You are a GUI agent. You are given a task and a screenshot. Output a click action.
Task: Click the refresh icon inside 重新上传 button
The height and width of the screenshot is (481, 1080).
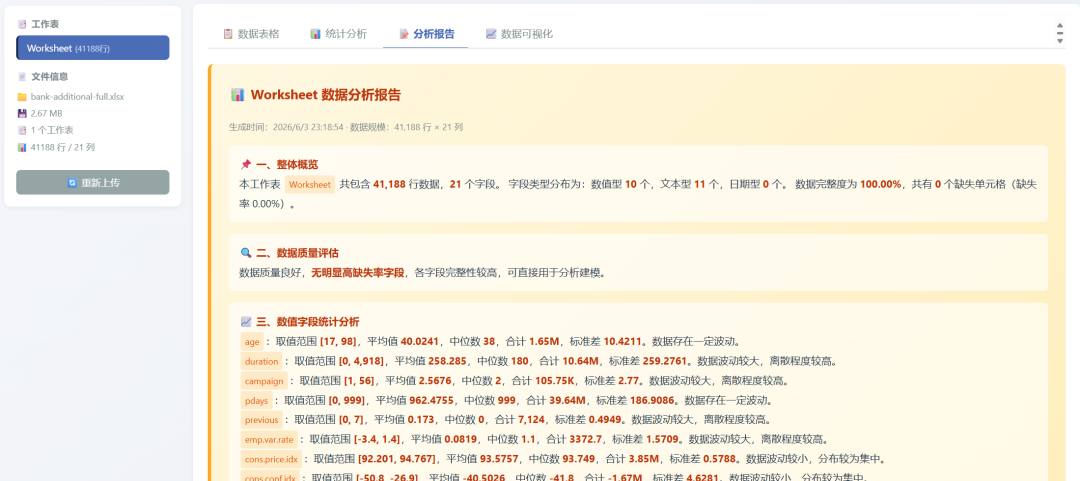click(72, 183)
